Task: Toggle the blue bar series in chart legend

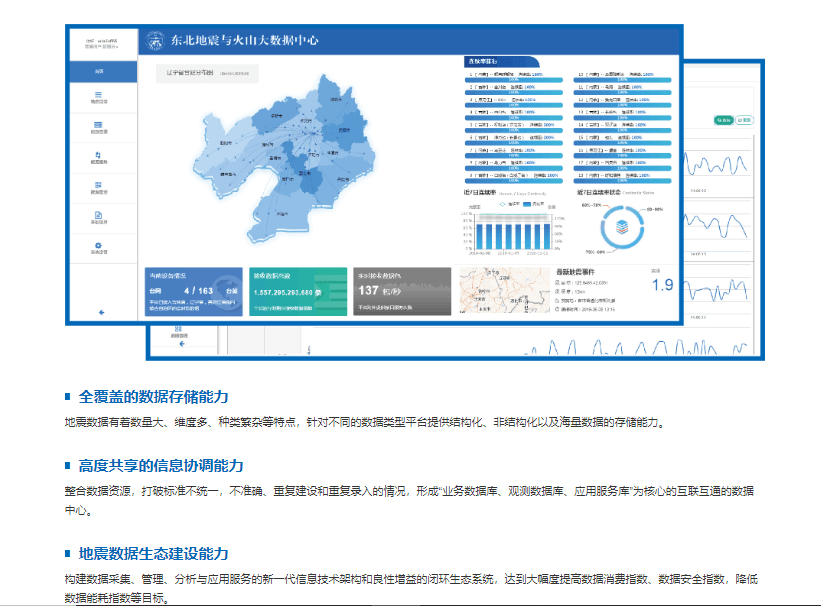Action: coord(534,204)
